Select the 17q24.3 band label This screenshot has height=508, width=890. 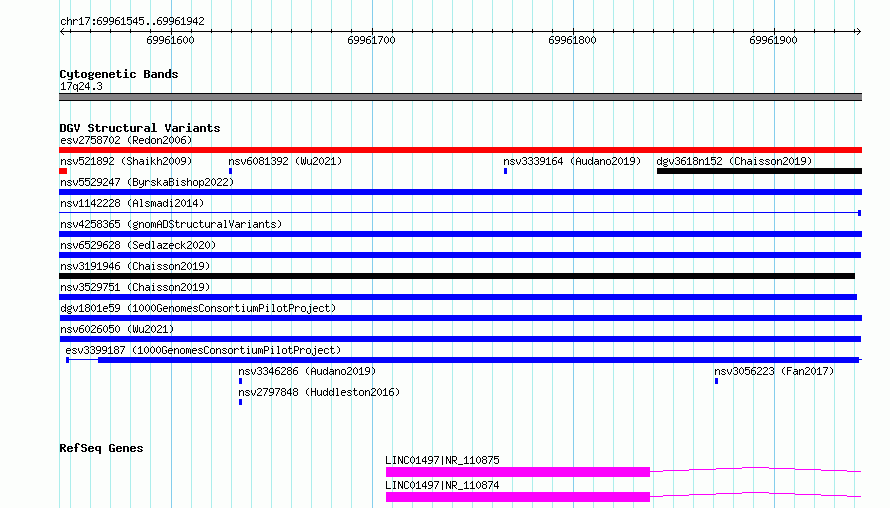(81, 86)
